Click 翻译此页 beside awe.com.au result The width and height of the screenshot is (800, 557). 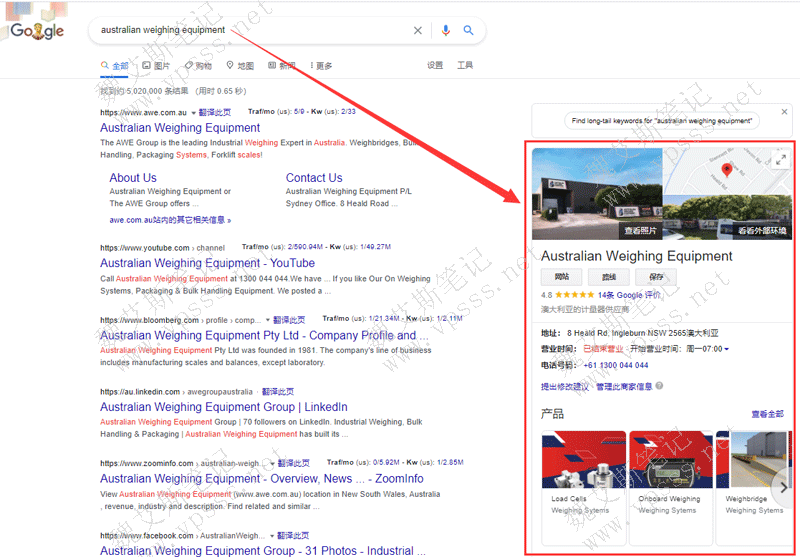(x=215, y=112)
